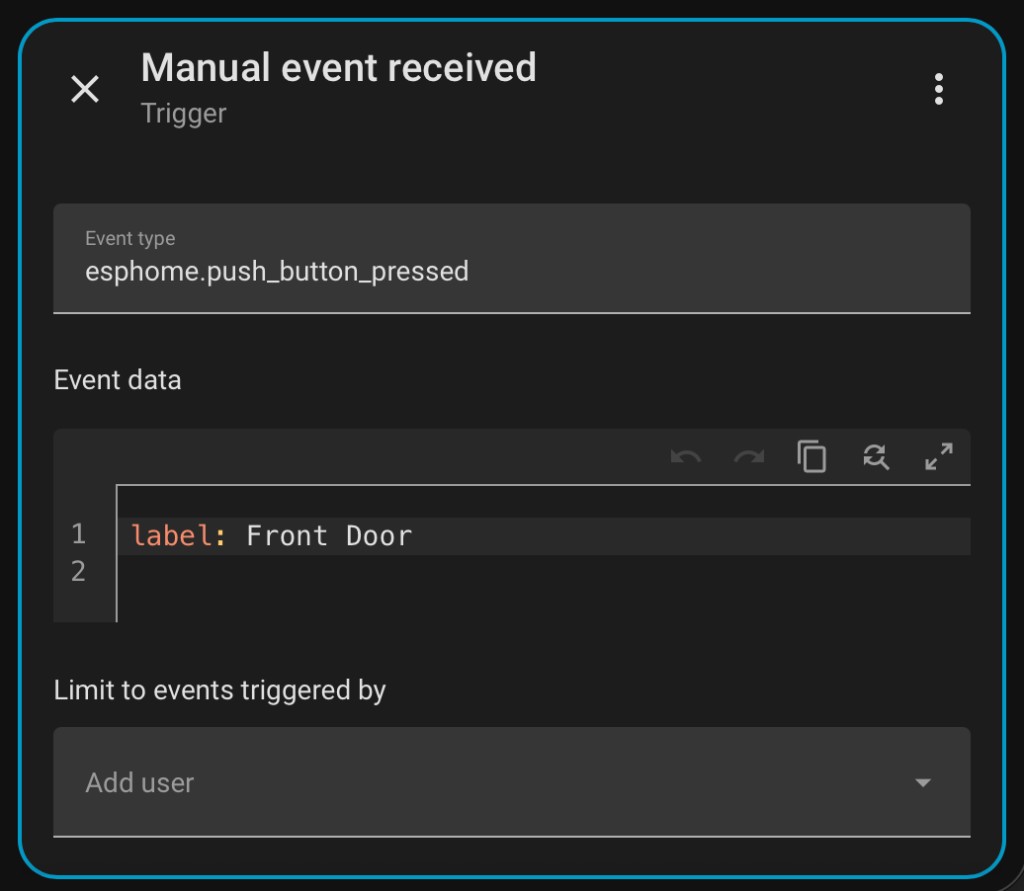The image size is (1024, 891).
Task: Expand the event data editor to fullscreen
Action: click(938, 456)
